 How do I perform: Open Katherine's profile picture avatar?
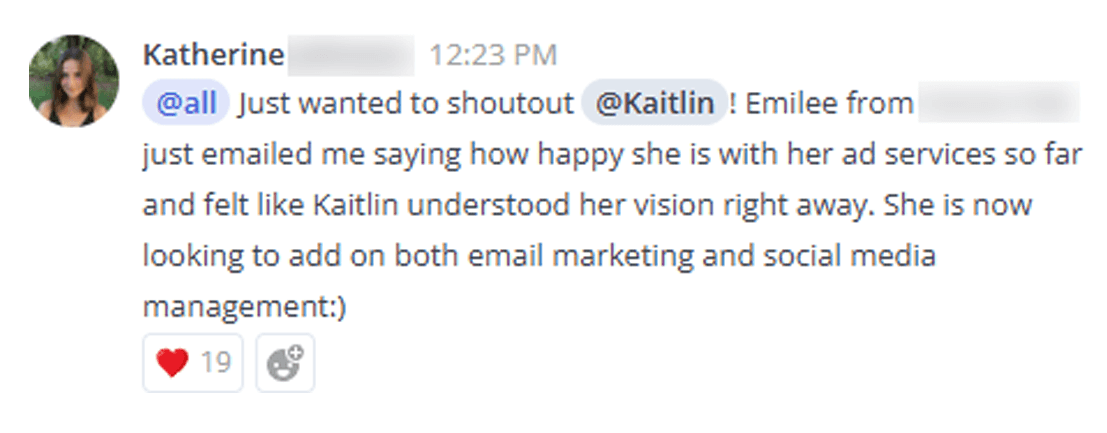(x=73, y=81)
